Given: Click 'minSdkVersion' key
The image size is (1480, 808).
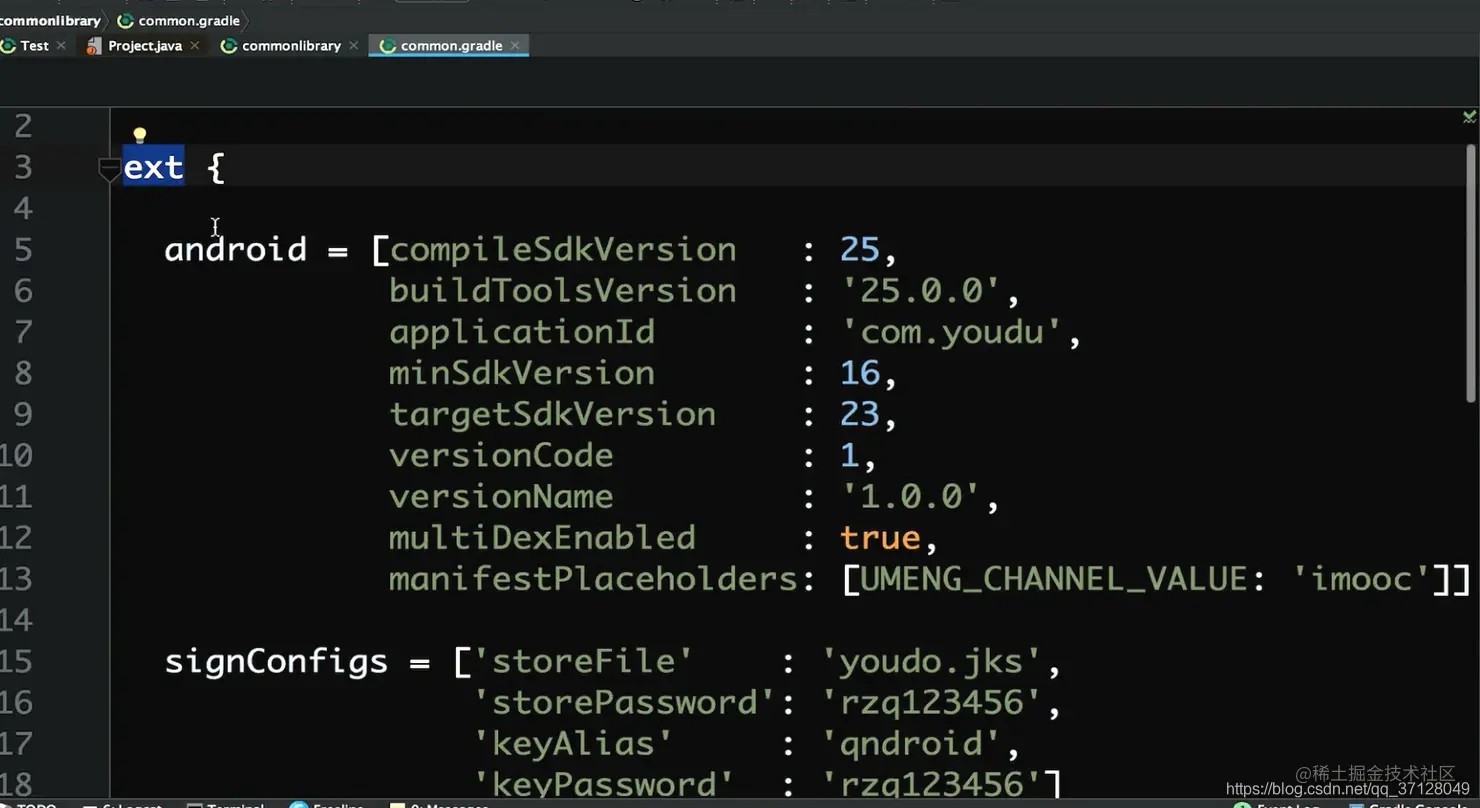Looking at the screenshot, I should (x=522, y=373).
